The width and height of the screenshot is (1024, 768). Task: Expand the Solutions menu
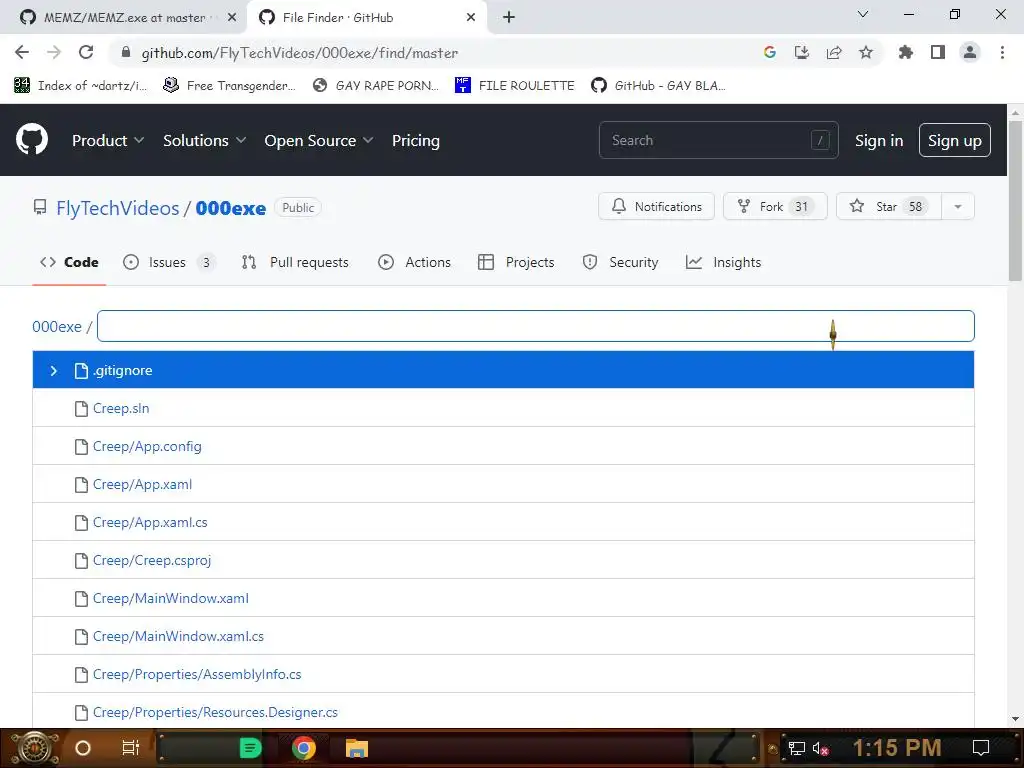coord(204,140)
